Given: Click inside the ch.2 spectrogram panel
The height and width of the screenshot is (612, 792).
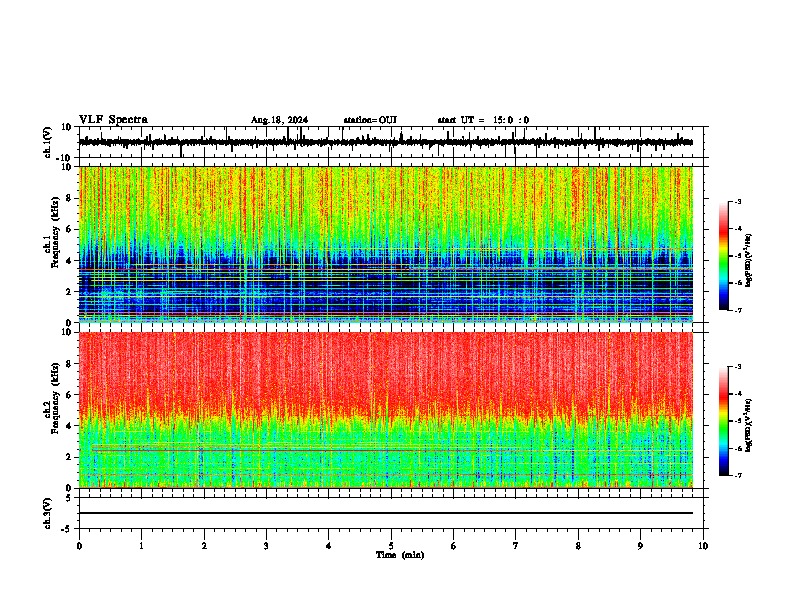Looking at the screenshot, I should pos(386,410).
